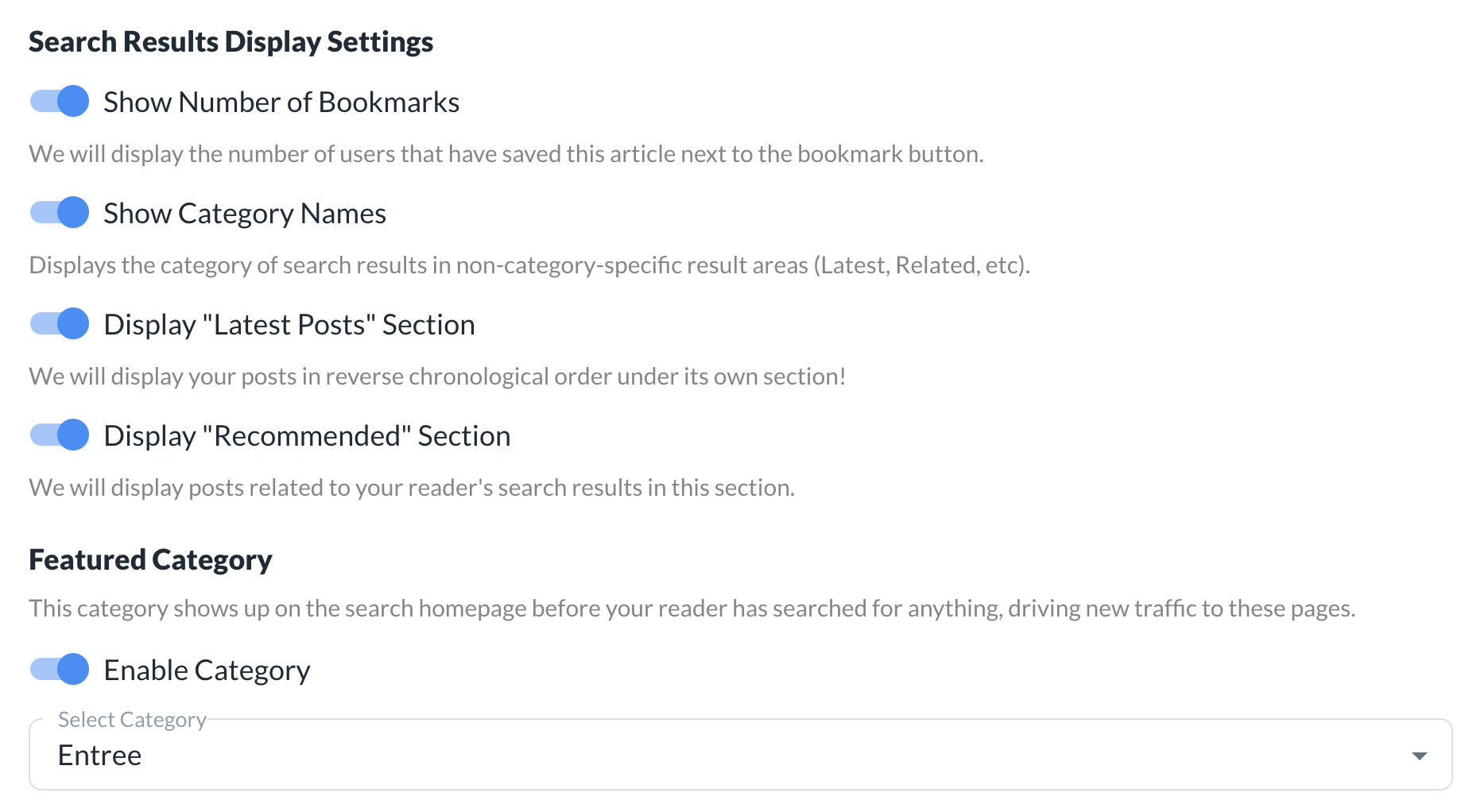Toggle Show Category Names switch
Screen dimensions: 1469x812
(x=60, y=212)
